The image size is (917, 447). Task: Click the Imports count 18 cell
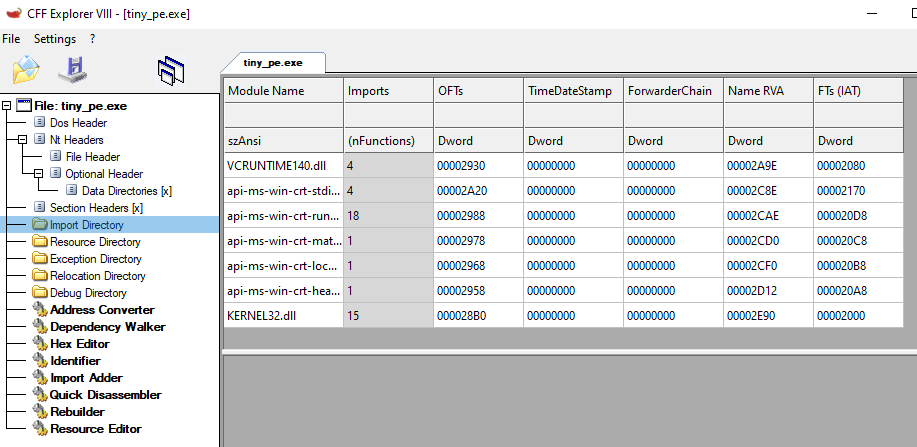[388, 216]
